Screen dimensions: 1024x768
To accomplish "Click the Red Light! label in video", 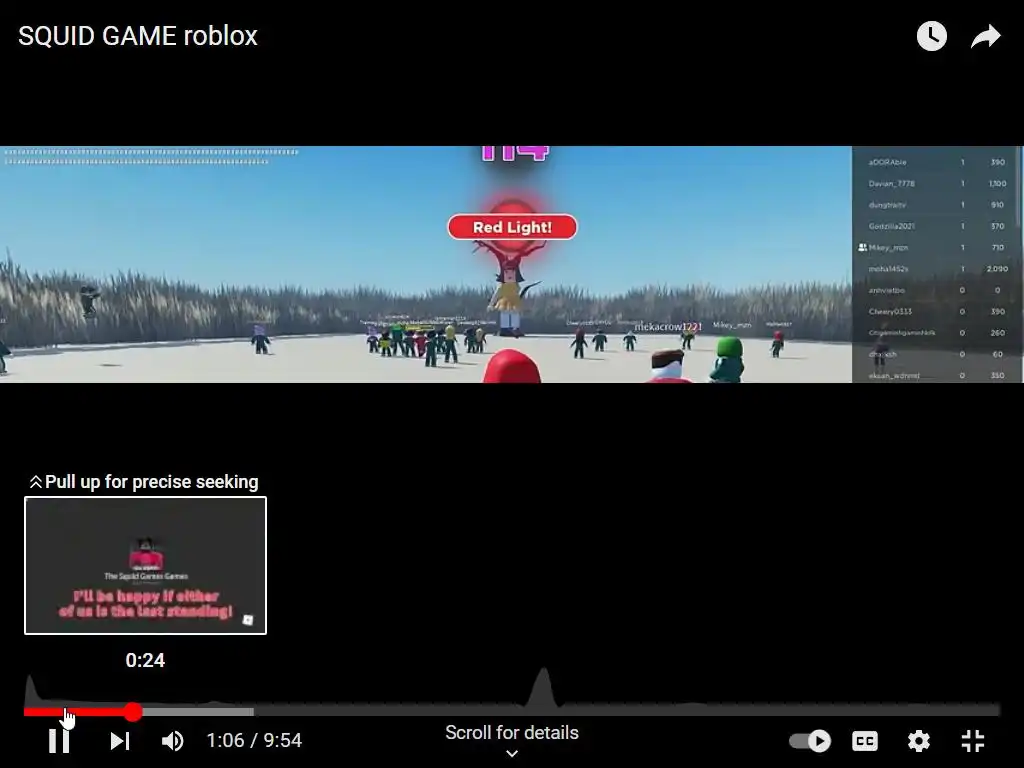I will tap(512, 227).
